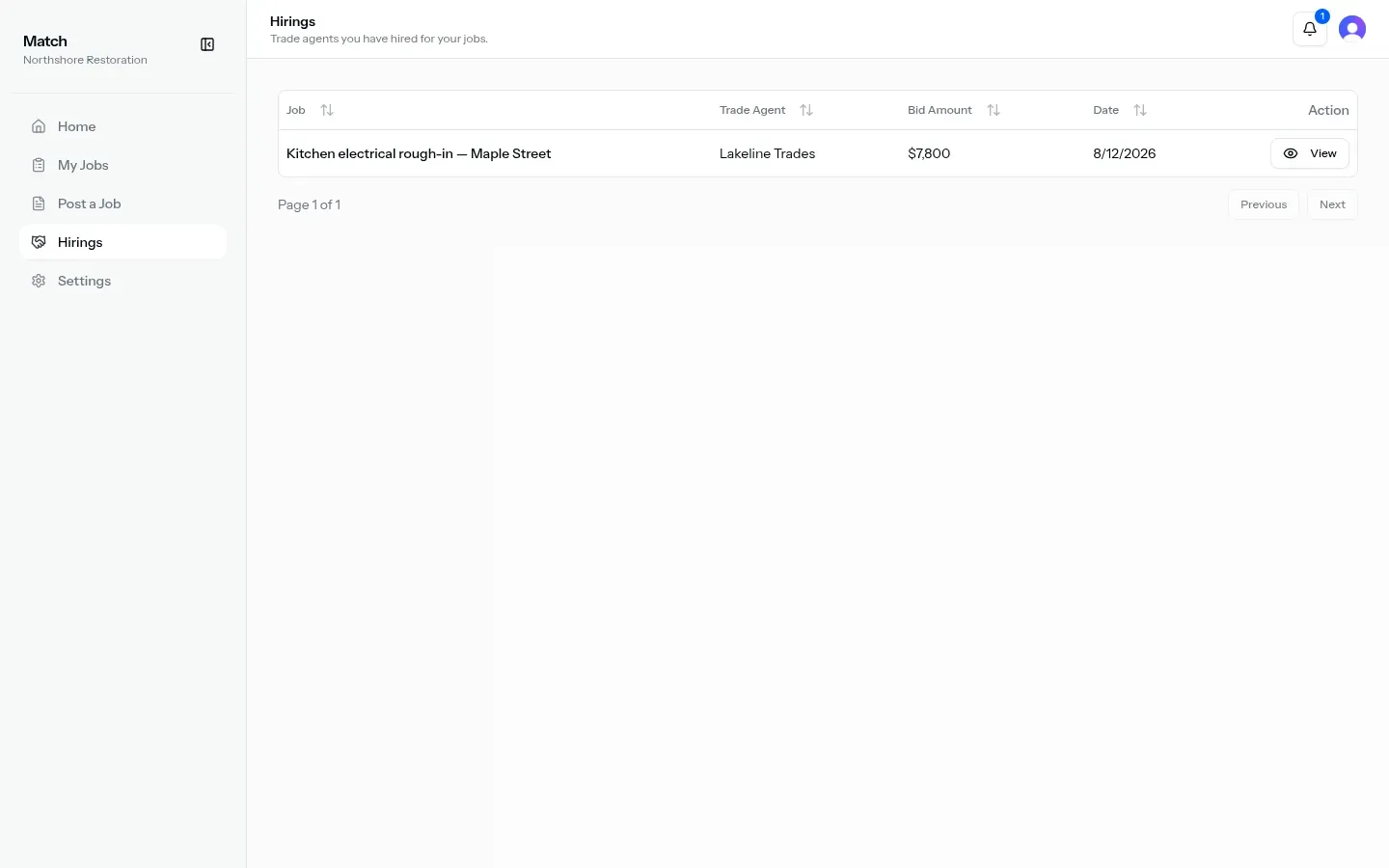Click the Trade Agent column header label
Viewport: 1389px width, 868px height.
coord(752,110)
